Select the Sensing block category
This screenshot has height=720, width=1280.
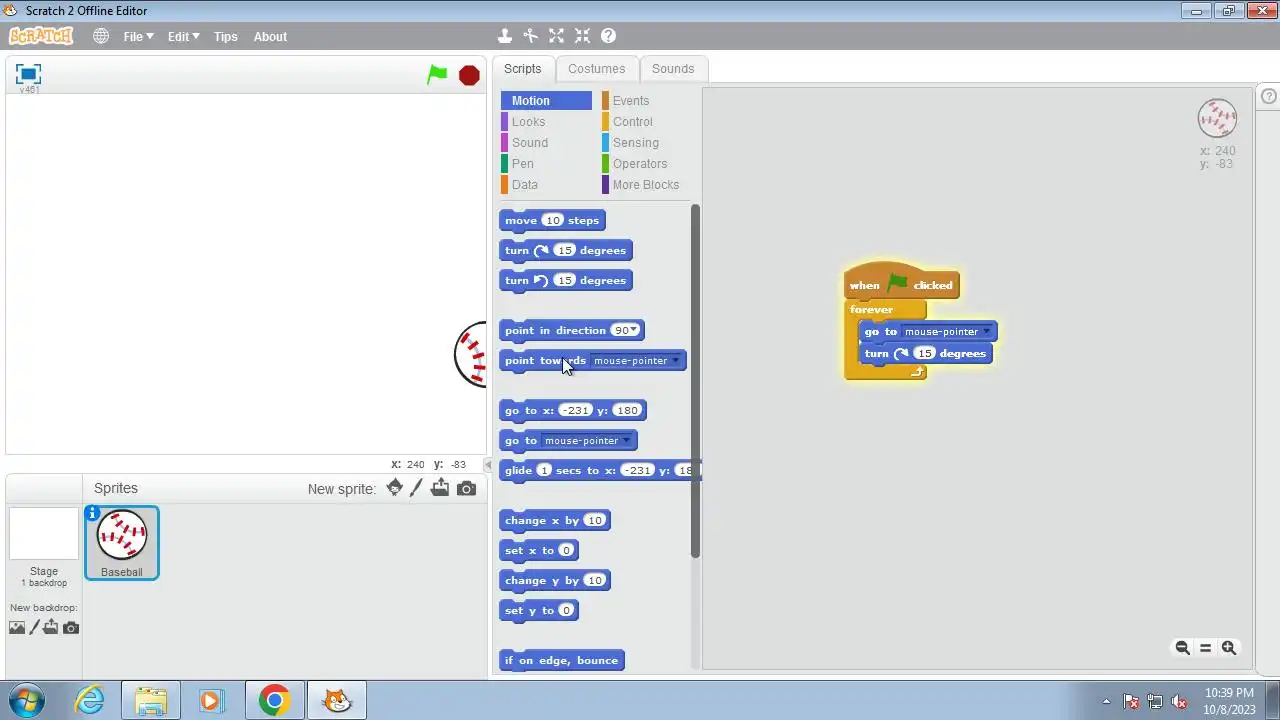(x=645, y=143)
